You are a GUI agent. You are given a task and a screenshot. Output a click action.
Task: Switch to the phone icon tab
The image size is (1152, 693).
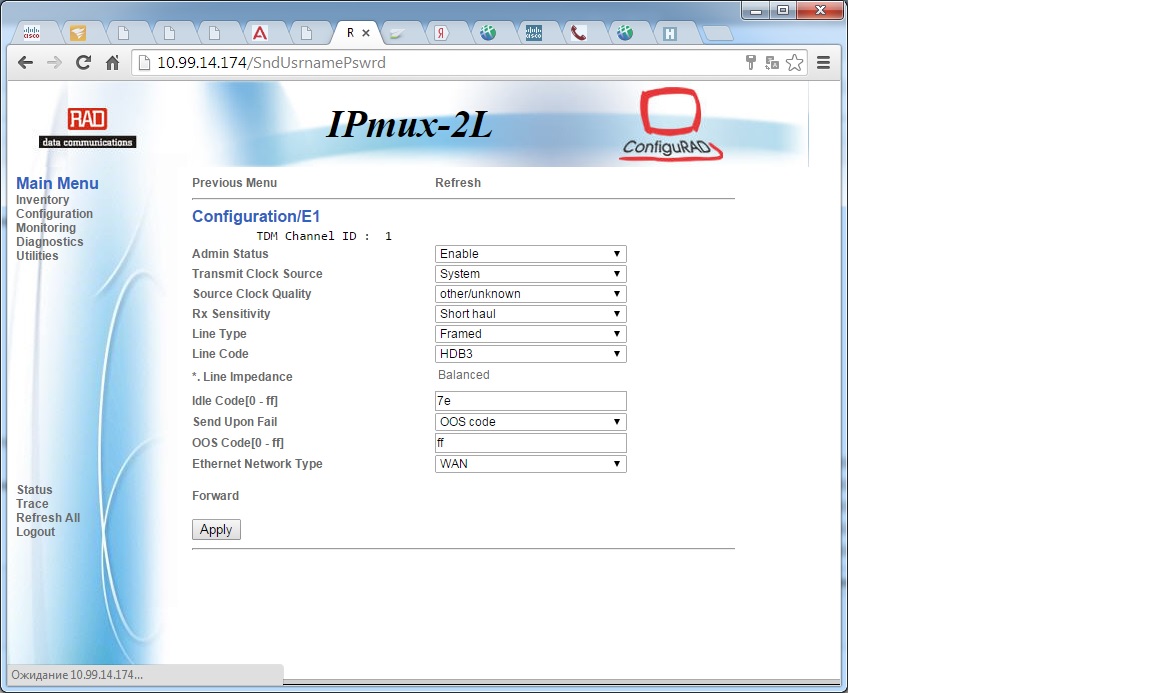[578, 33]
